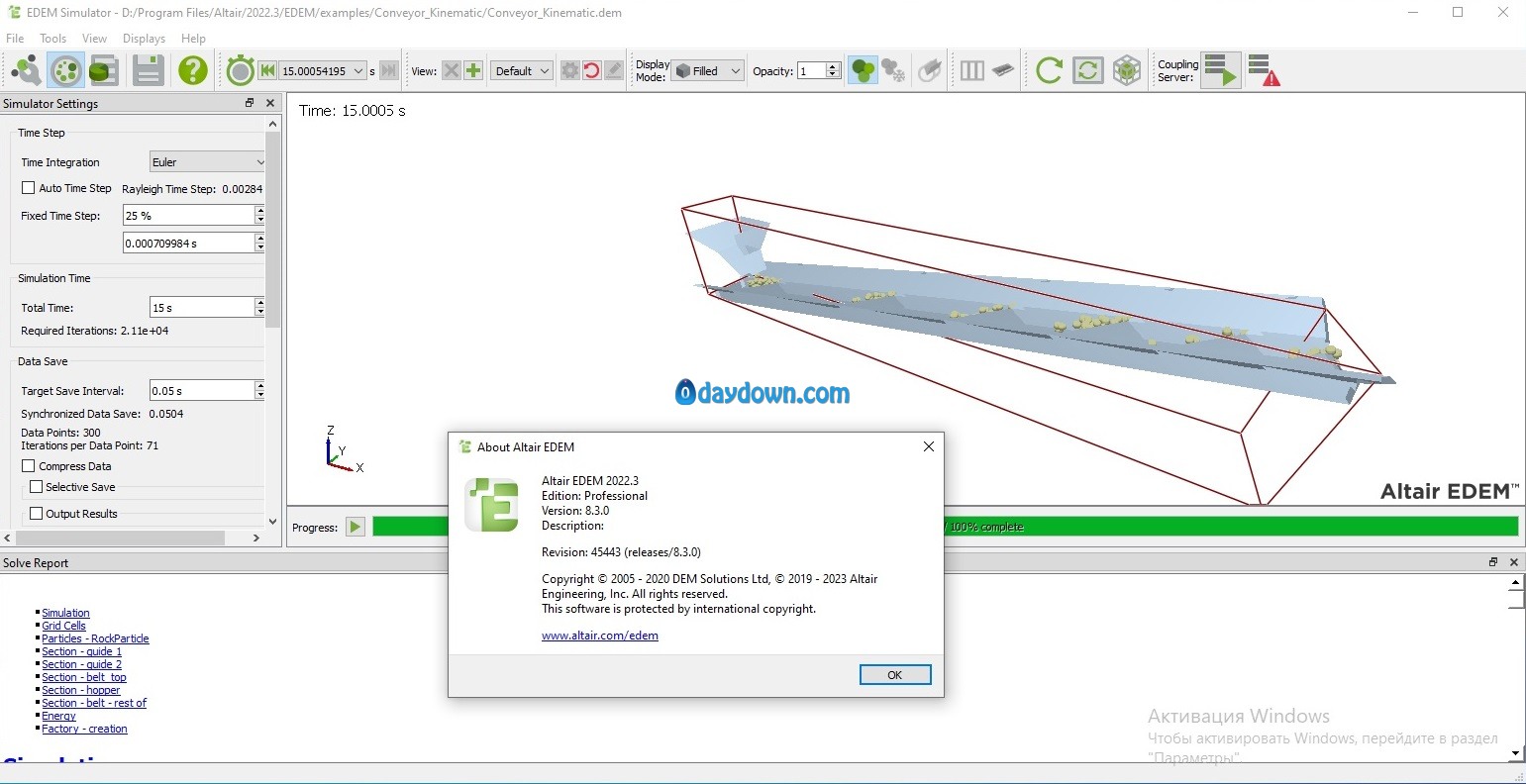
Task: Start the coupling server icon
Action: [1221, 70]
